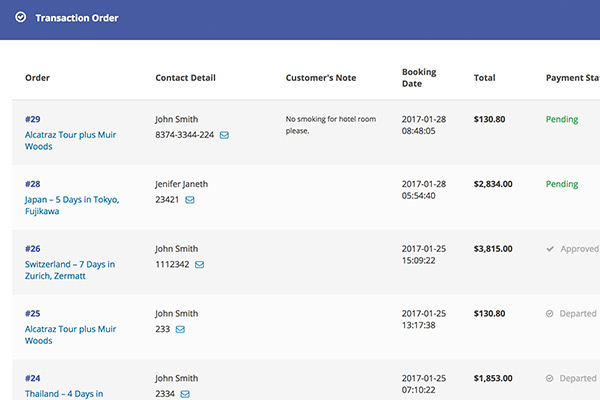Click the email icon next to 8374-3344-224
Image resolution: width=600 pixels, height=400 pixels.
tap(224, 135)
